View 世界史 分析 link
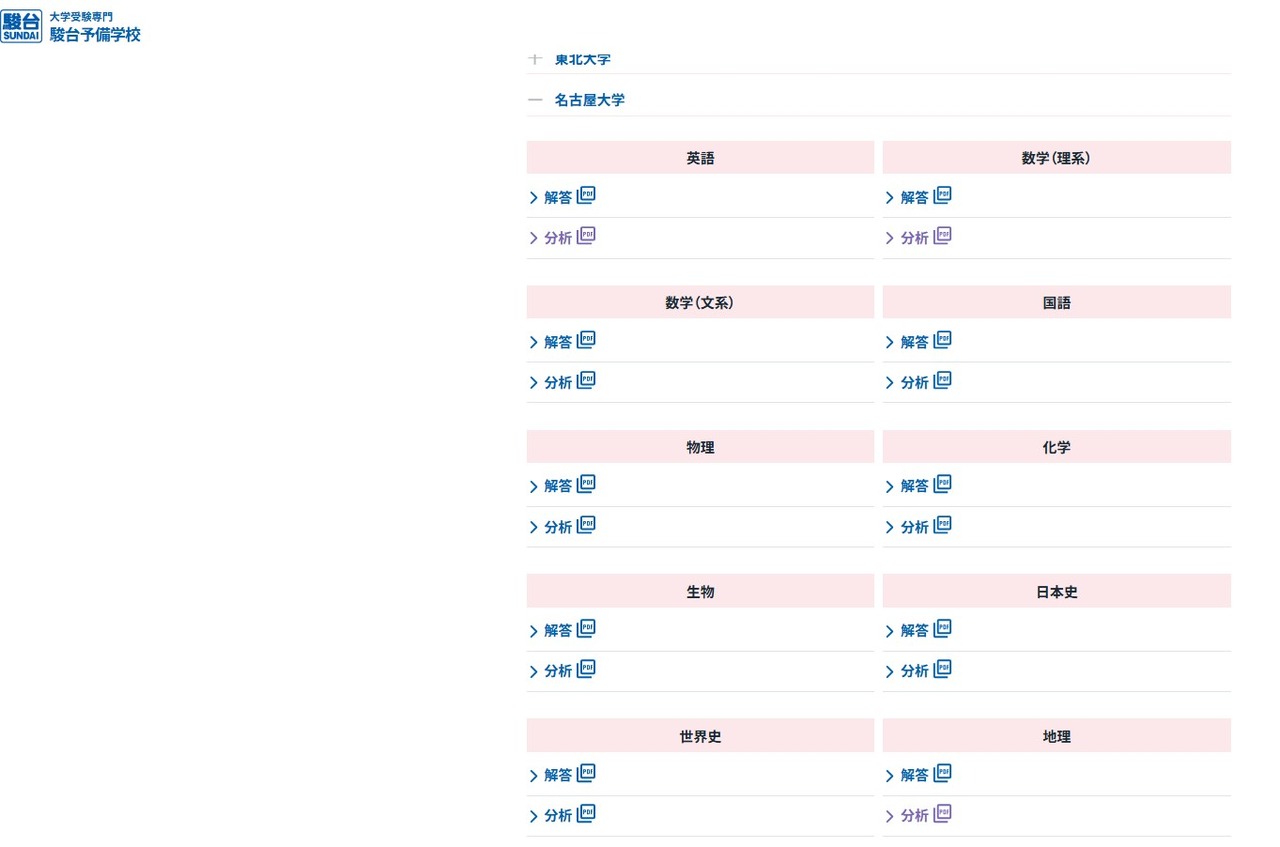 [x=557, y=816]
